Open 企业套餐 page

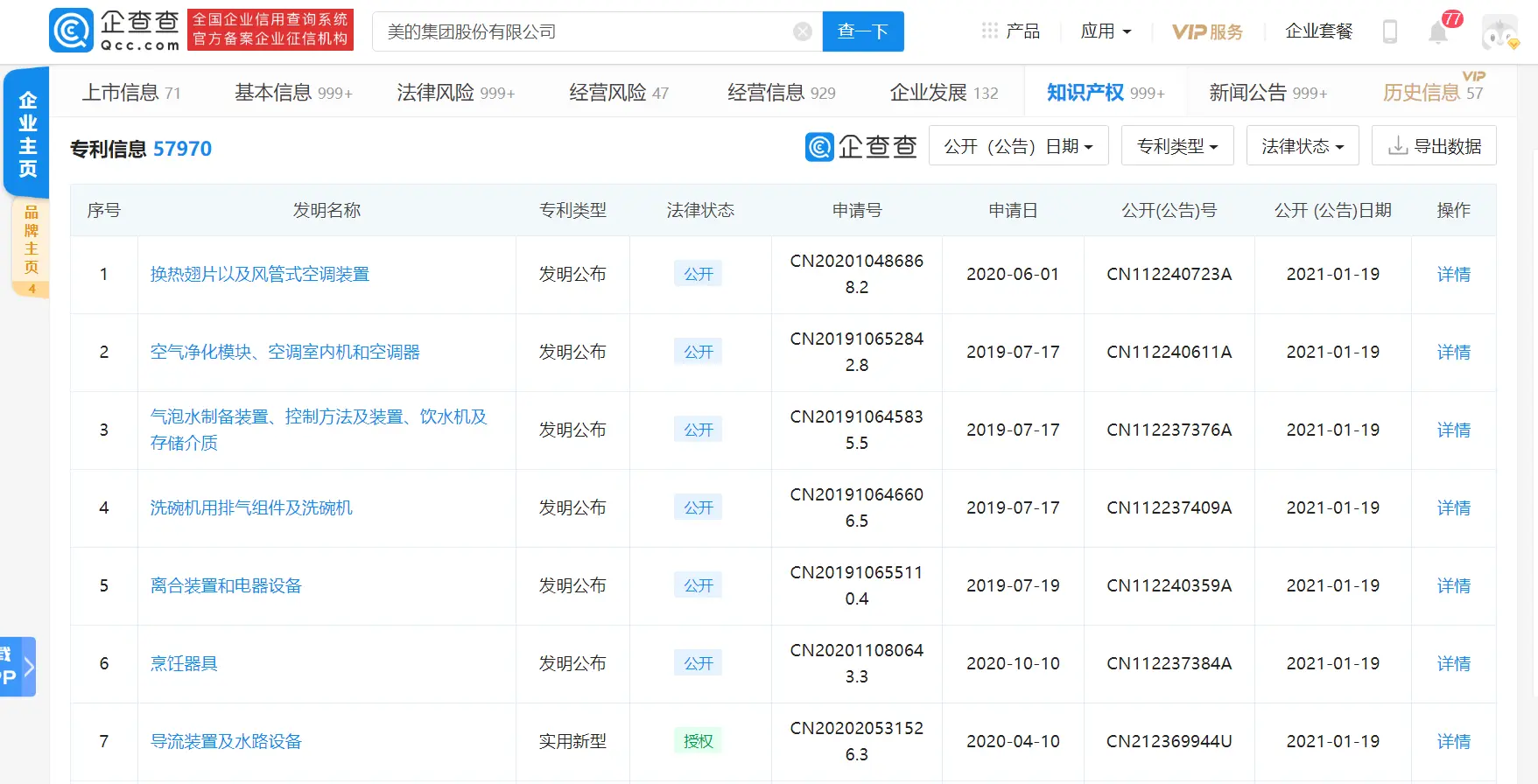point(1318,31)
